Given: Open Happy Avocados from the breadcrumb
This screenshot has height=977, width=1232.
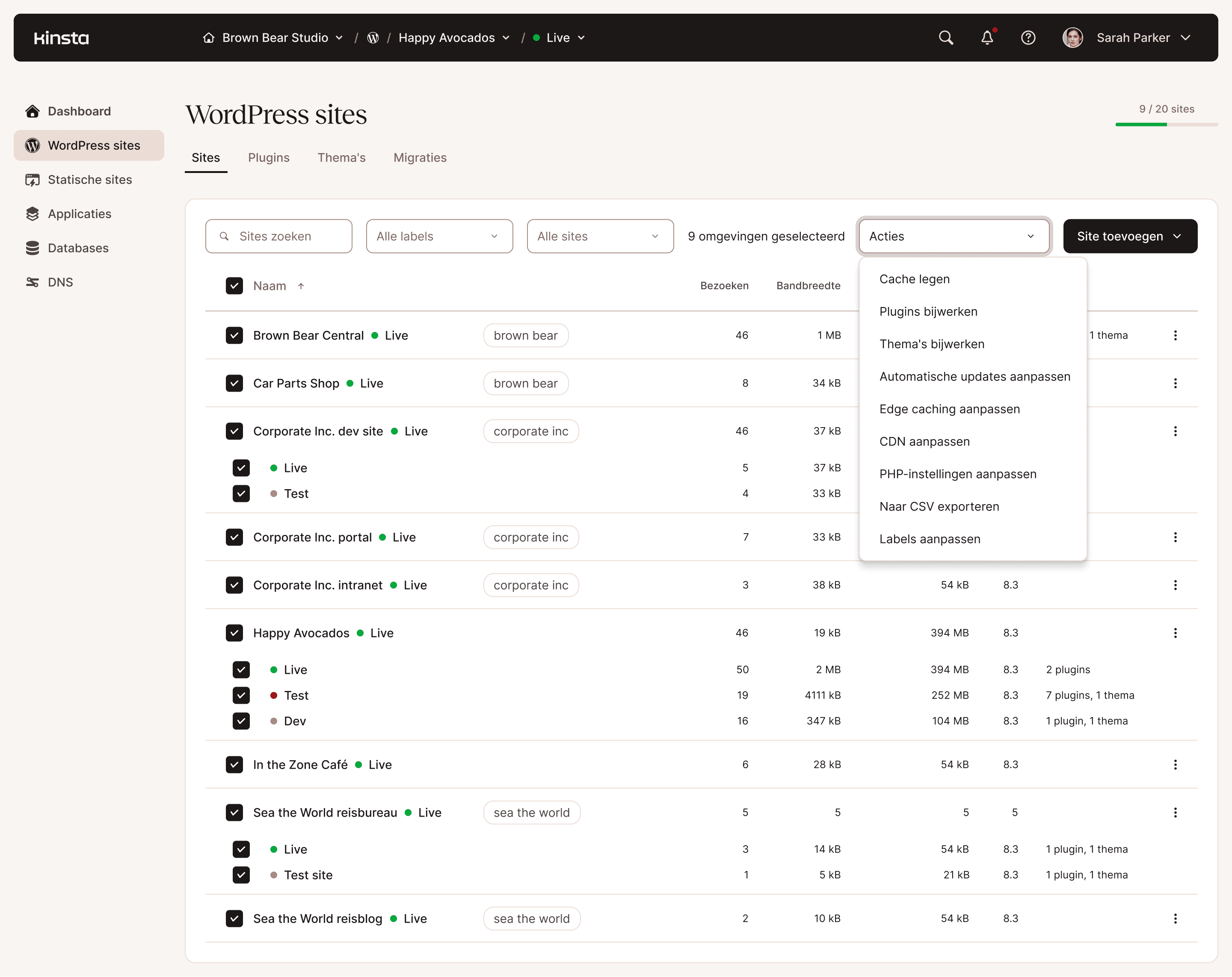Looking at the screenshot, I should [x=447, y=38].
